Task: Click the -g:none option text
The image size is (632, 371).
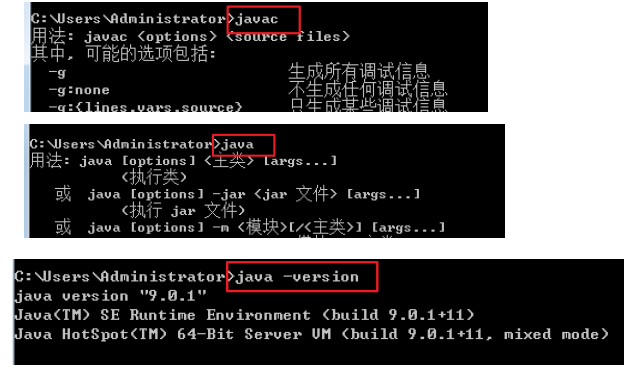Action: point(79,90)
